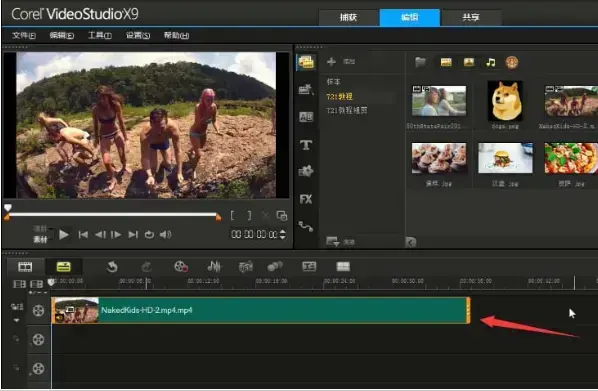Screen dimensions: 598x391
Task: Open the 文件 (File) menu
Action: tap(24, 35)
